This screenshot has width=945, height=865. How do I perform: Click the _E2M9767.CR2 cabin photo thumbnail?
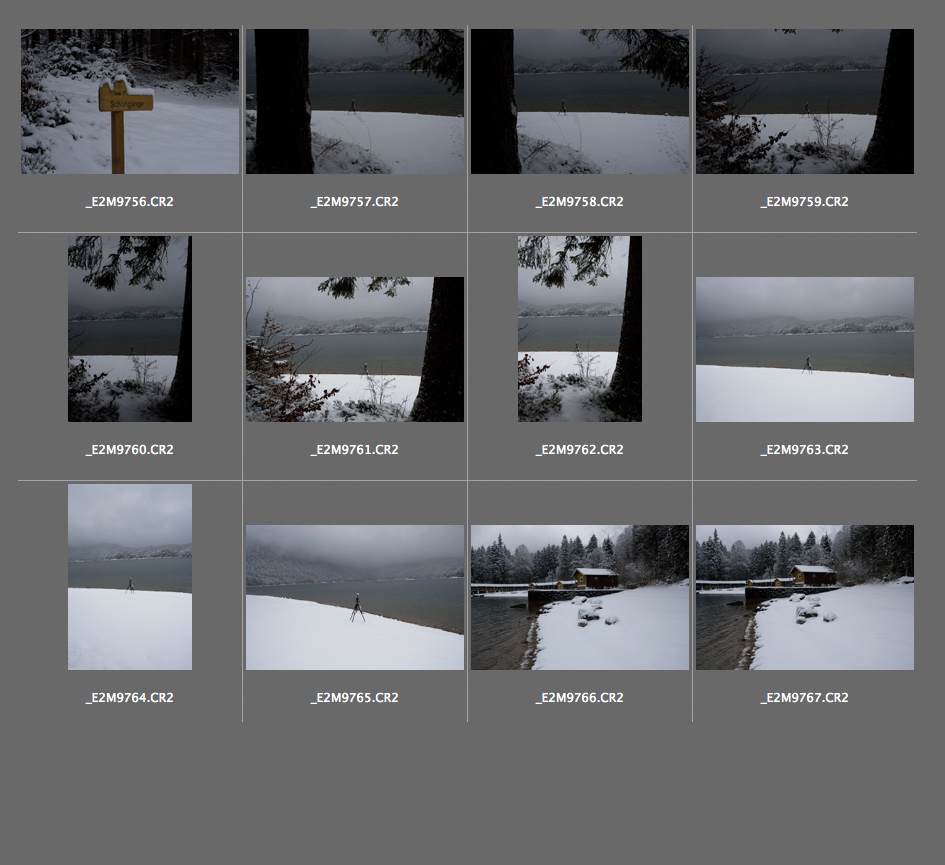(x=805, y=597)
